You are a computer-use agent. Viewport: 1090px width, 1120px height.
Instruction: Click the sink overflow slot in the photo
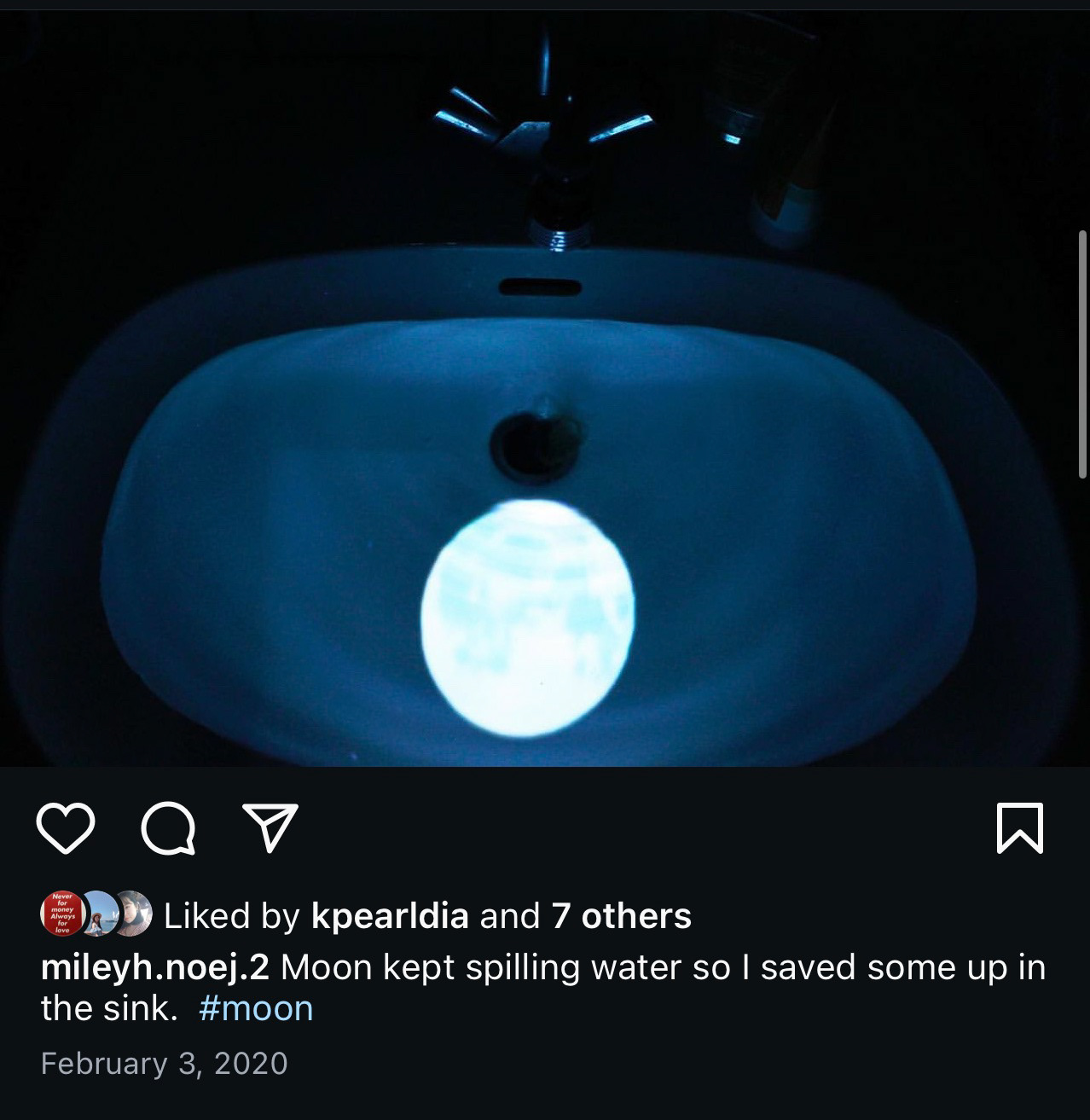pyautogui.click(x=540, y=287)
